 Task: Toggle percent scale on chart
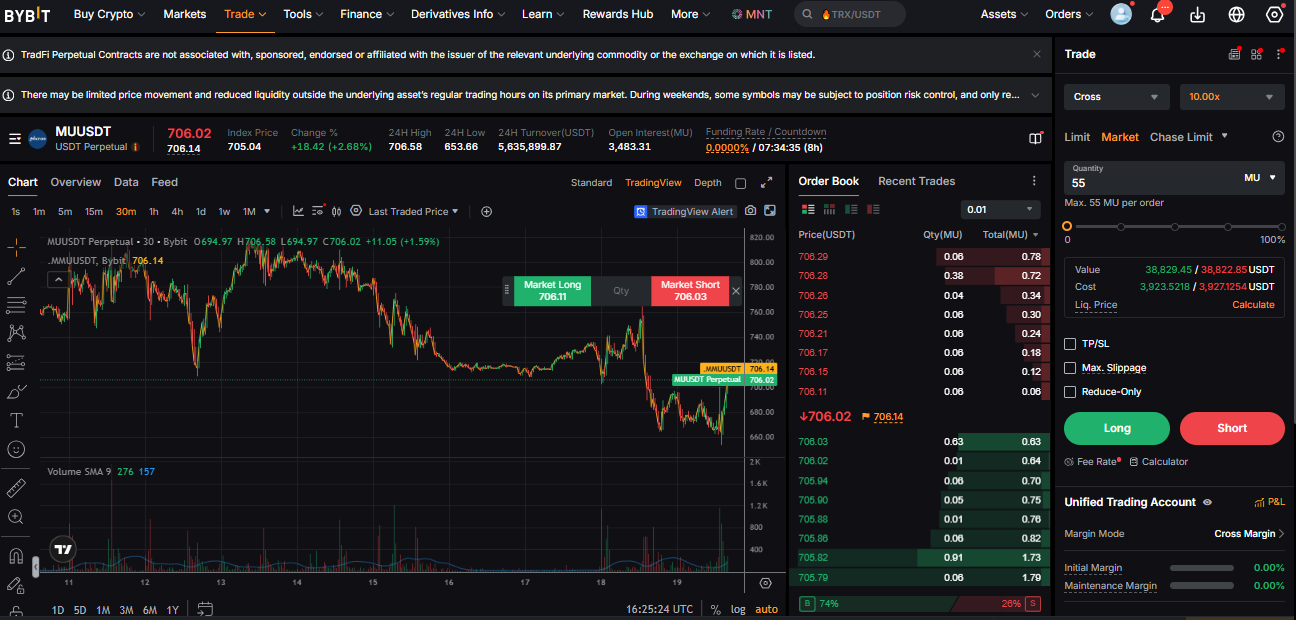(715, 609)
